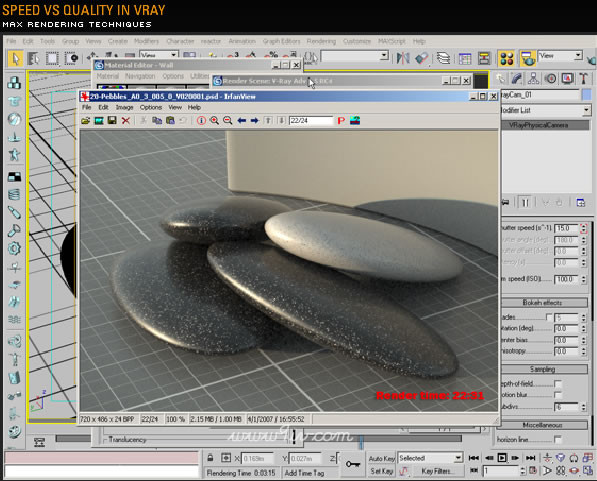
Task: Click the Set Keys large key icon
Action: coord(353,464)
